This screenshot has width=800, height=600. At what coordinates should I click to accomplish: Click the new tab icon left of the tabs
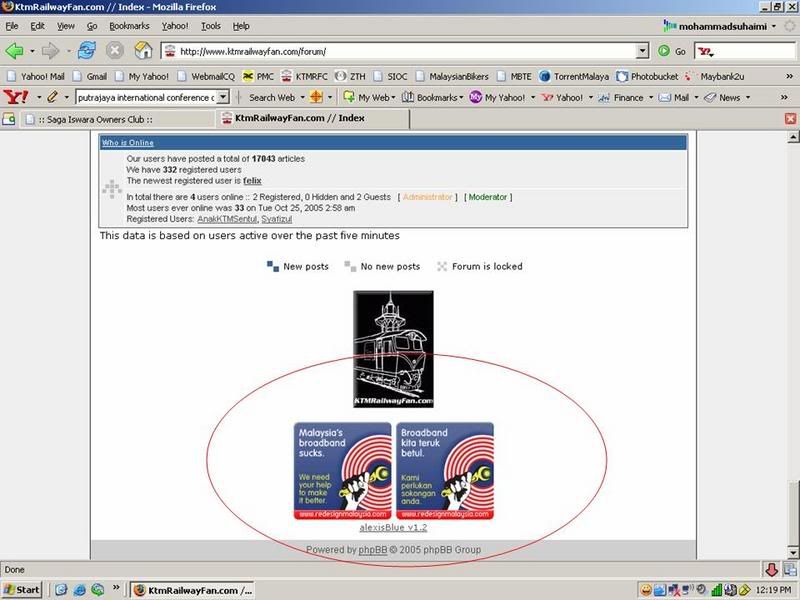[x=9, y=119]
